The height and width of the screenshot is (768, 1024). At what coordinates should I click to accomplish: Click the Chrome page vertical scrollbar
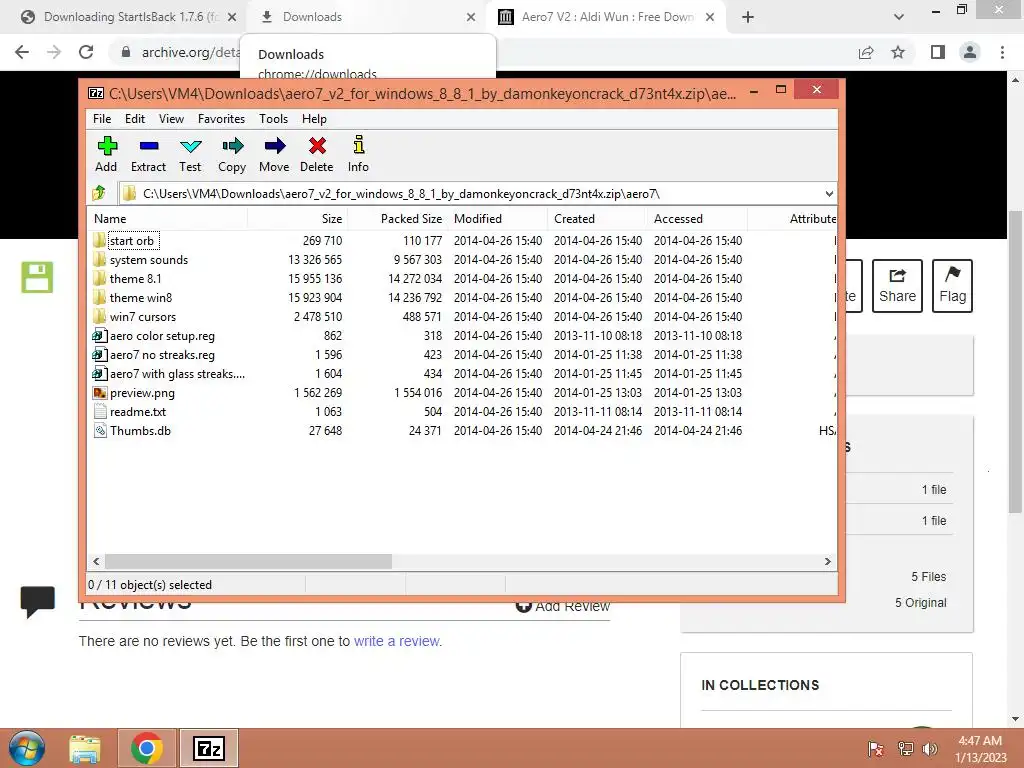[x=1015, y=363]
